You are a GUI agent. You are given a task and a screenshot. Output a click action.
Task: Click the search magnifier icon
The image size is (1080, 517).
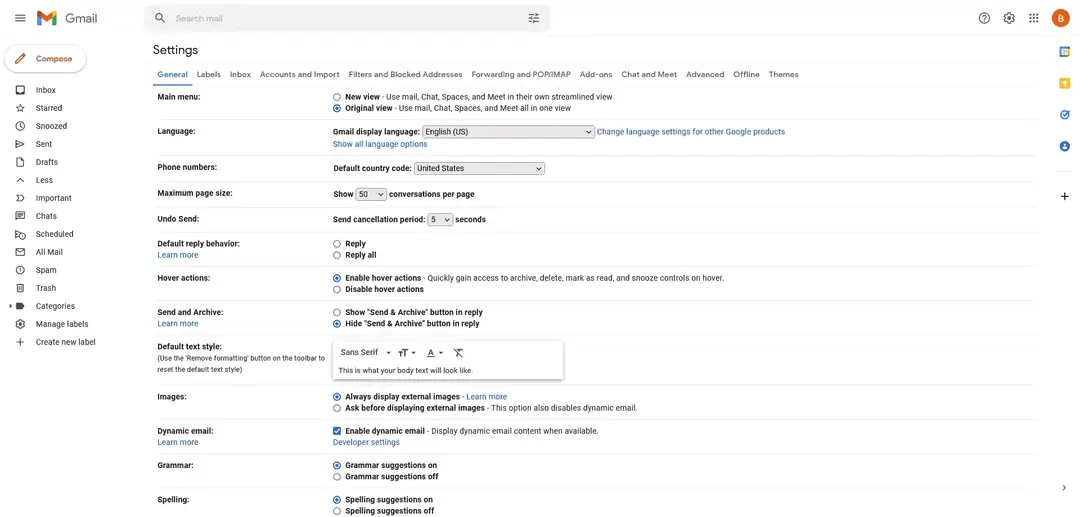[x=160, y=18]
